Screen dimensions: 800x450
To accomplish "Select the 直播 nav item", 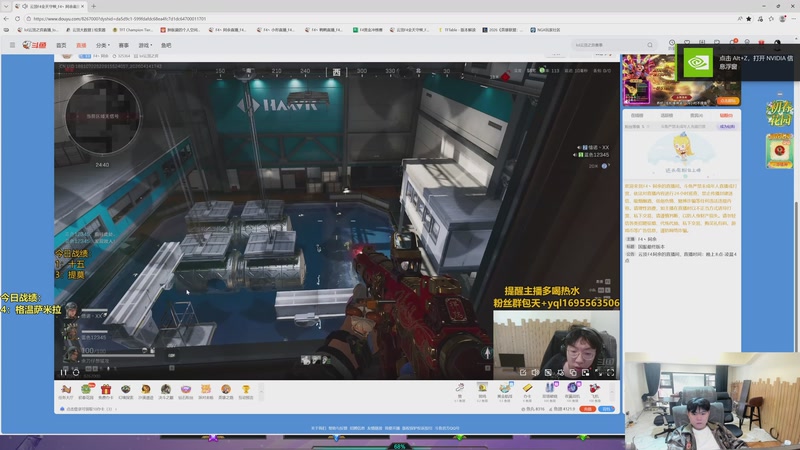I will [x=81, y=45].
